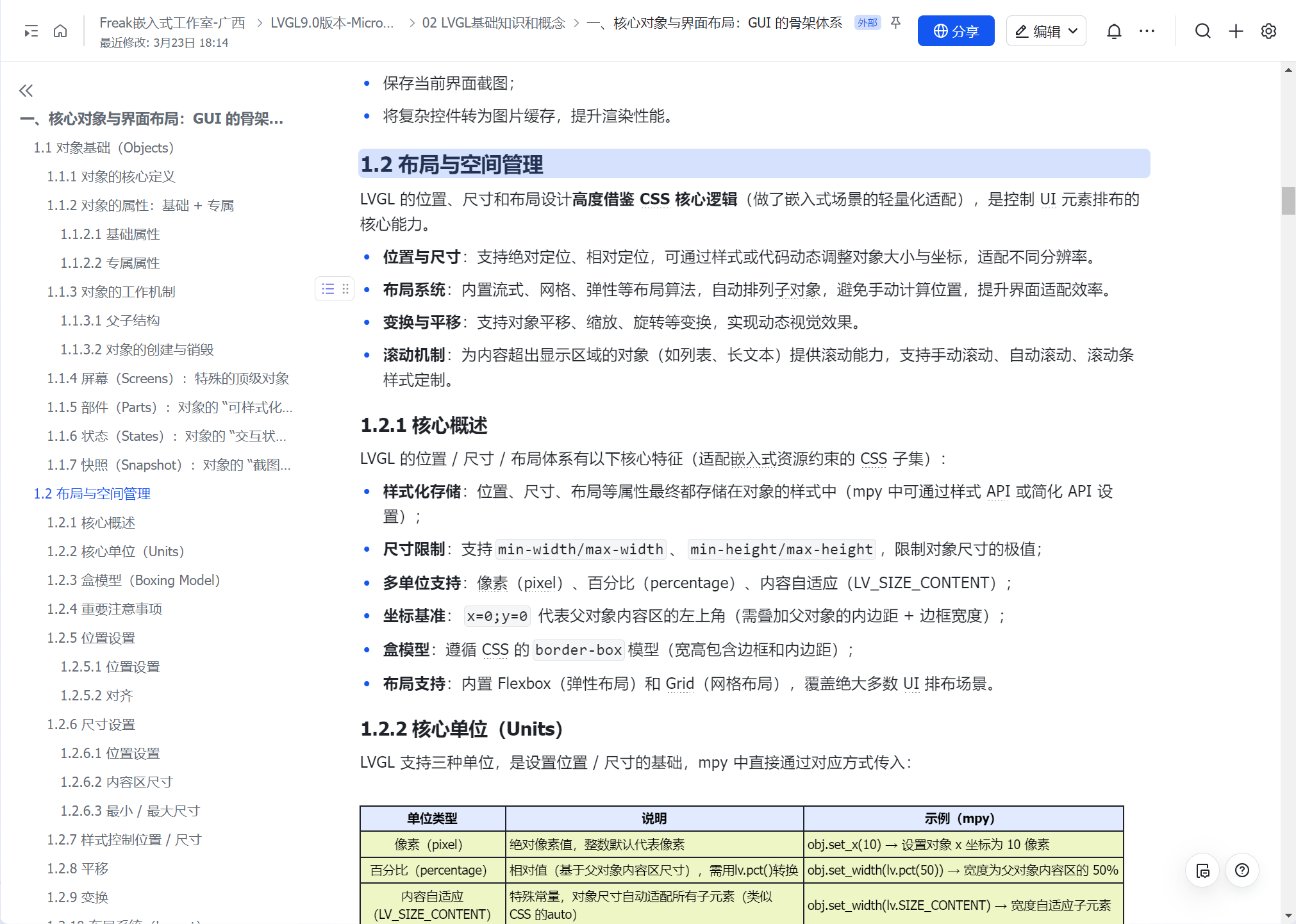This screenshot has width=1296, height=924.
Task: Click the help question mark button
Action: 1242,870
